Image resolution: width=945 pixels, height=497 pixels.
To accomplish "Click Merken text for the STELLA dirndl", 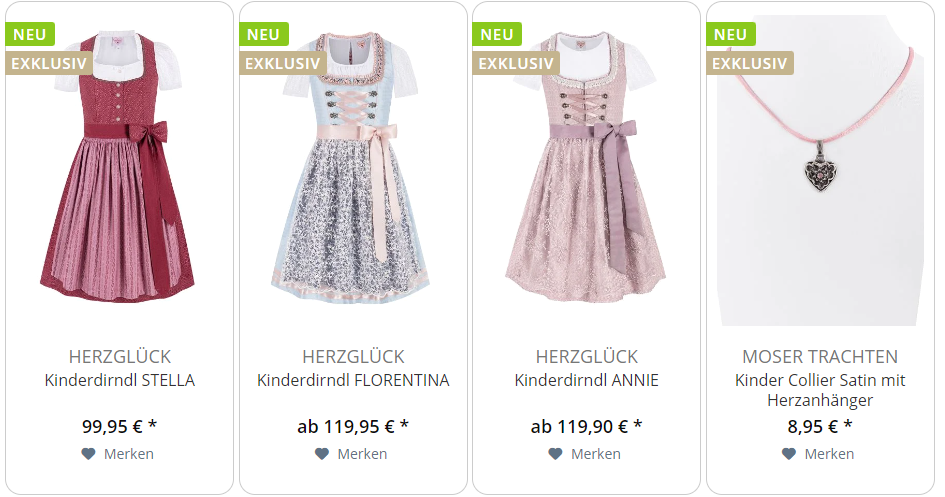I will 129,454.
